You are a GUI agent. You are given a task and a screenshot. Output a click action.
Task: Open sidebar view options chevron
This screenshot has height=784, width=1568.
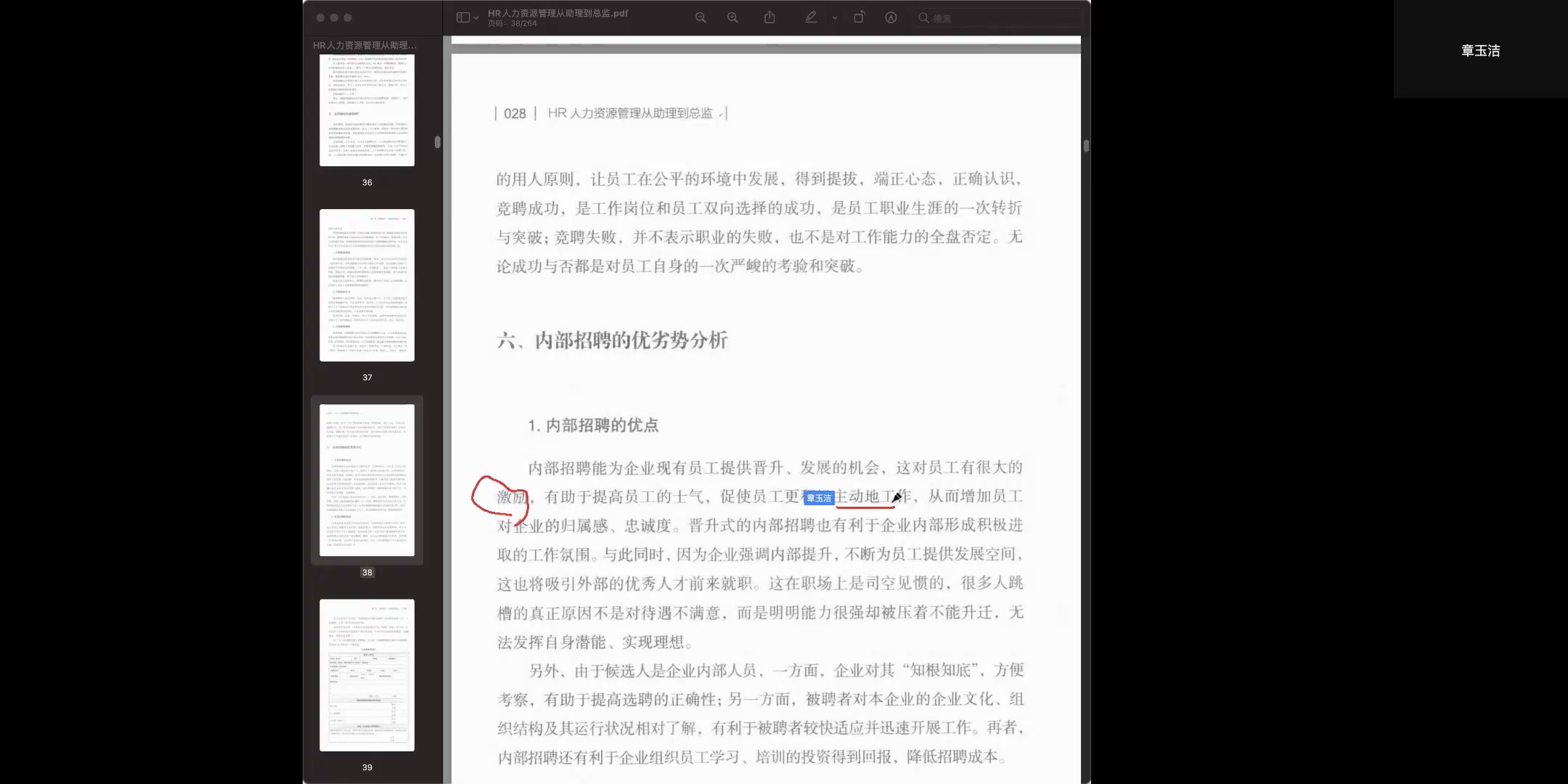click(476, 17)
